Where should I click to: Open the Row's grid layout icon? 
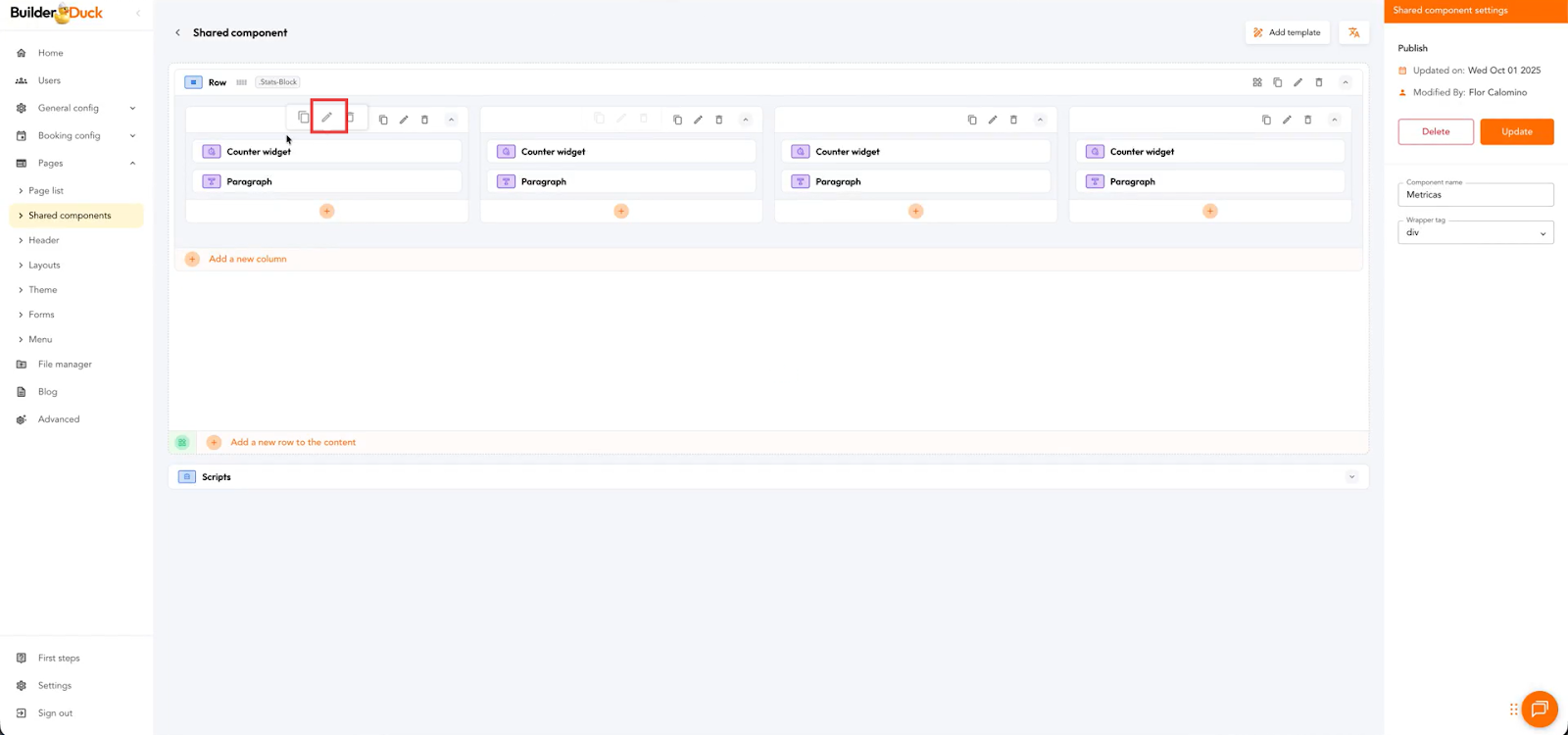point(1256,82)
